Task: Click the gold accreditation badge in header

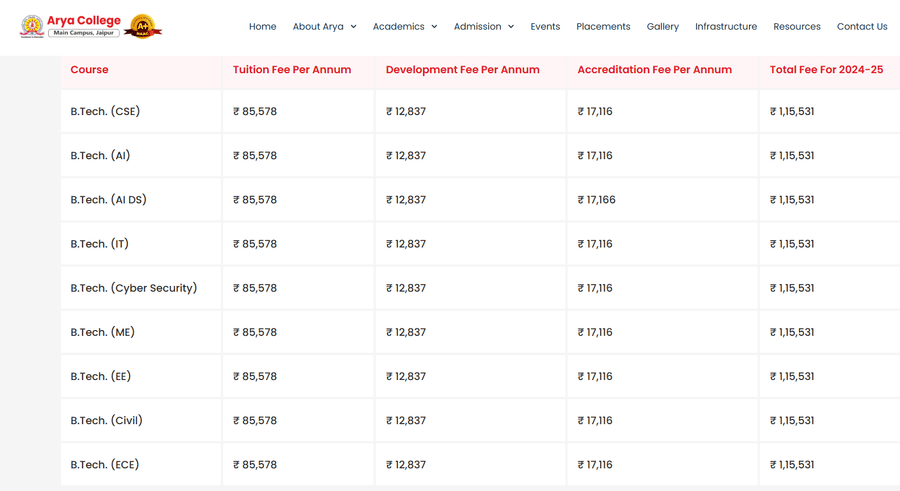Action: click(143, 27)
